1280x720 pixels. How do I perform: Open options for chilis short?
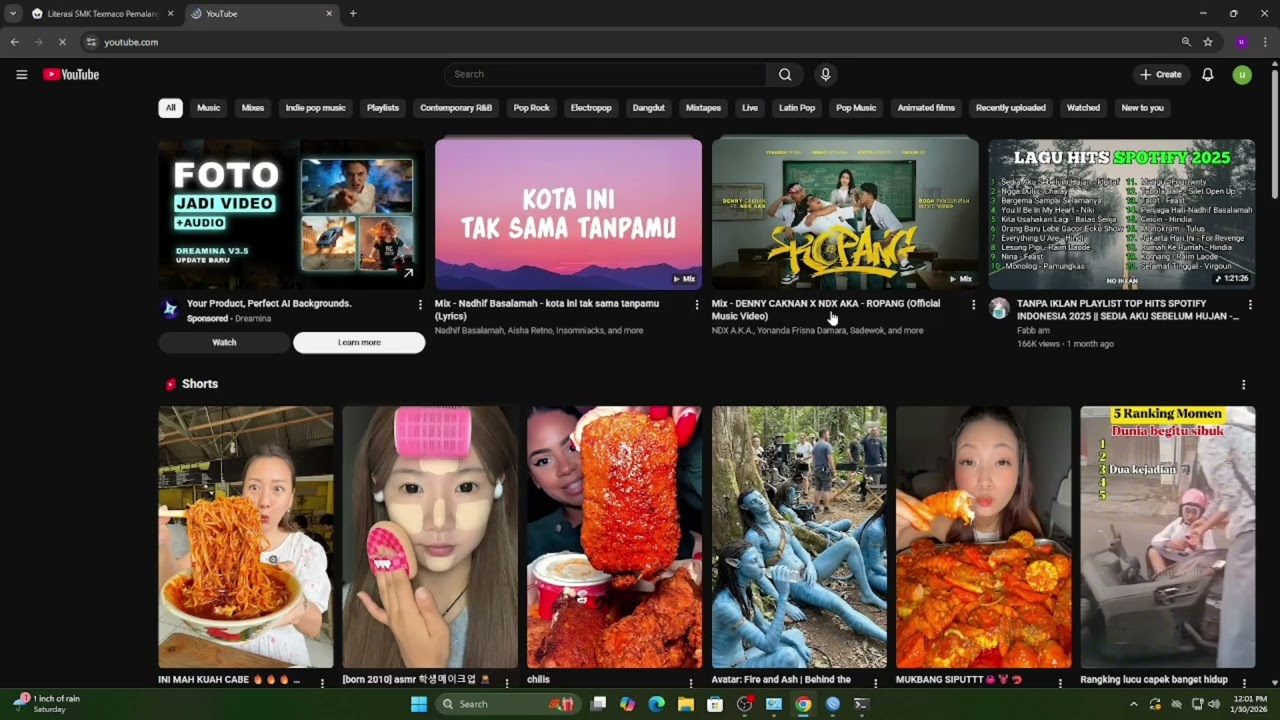(x=691, y=683)
